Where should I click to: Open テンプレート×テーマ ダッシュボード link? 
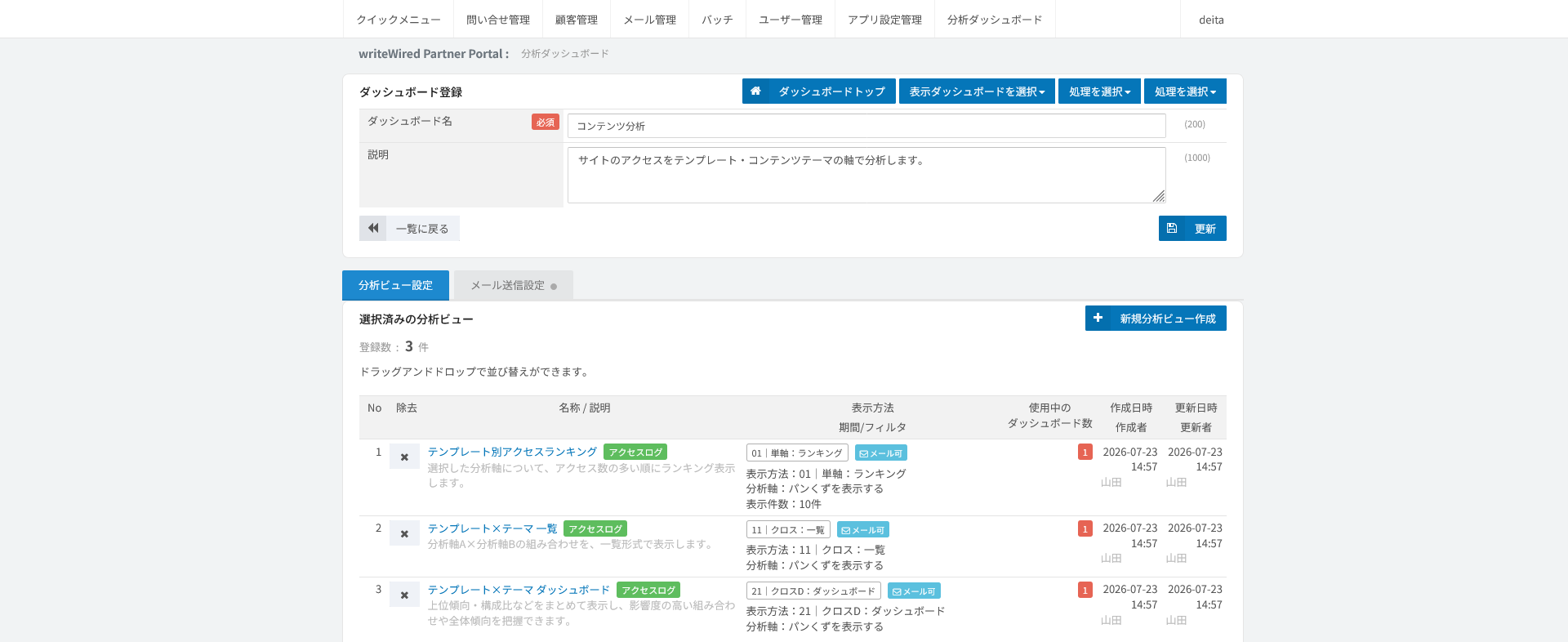[519, 590]
